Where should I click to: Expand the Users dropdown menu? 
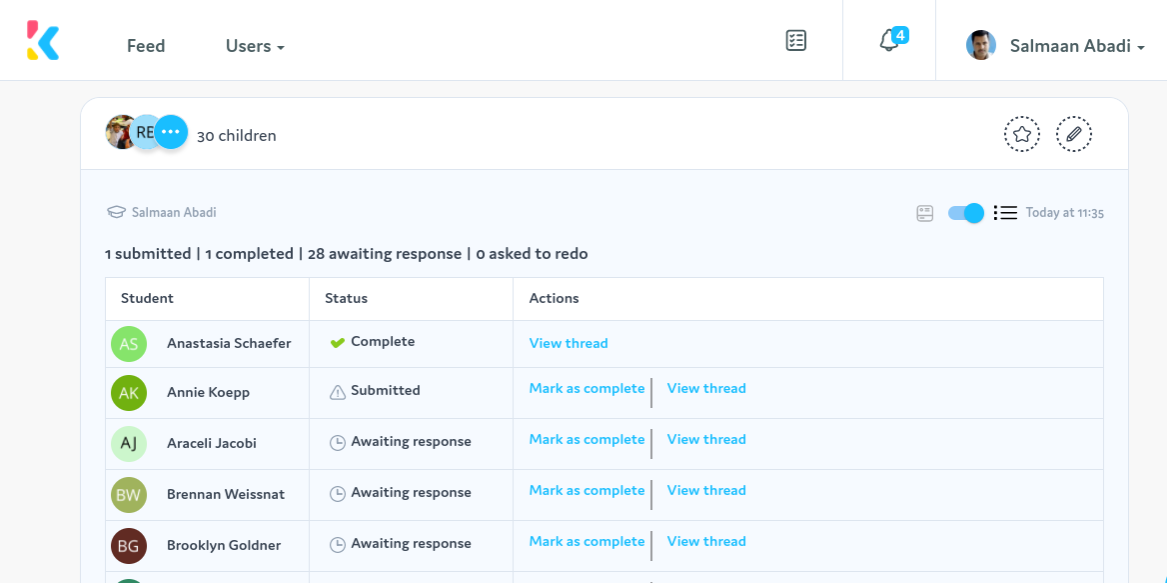coord(255,46)
